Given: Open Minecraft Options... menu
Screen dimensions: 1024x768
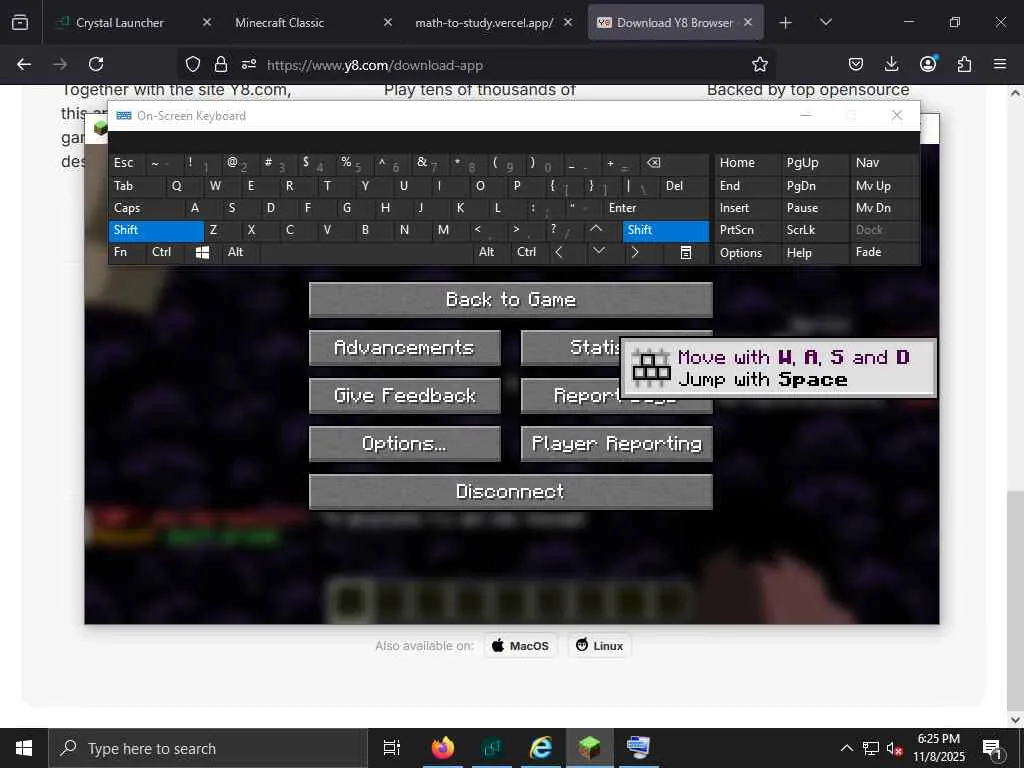Looking at the screenshot, I should (405, 444).
